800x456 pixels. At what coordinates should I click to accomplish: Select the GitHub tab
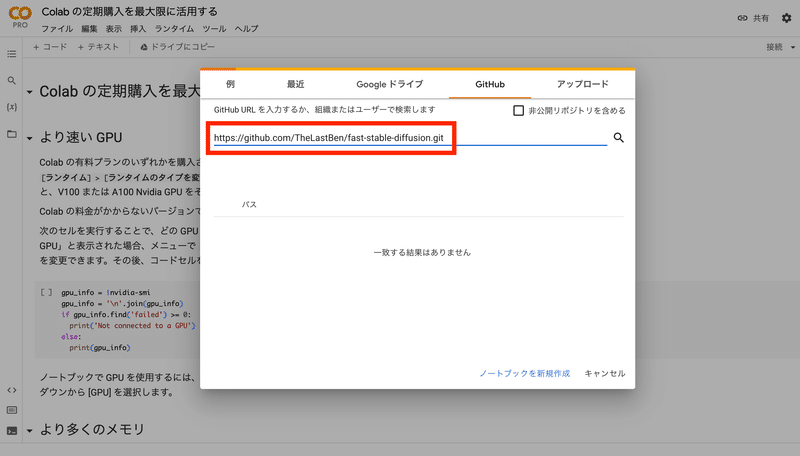pos(490,84)
